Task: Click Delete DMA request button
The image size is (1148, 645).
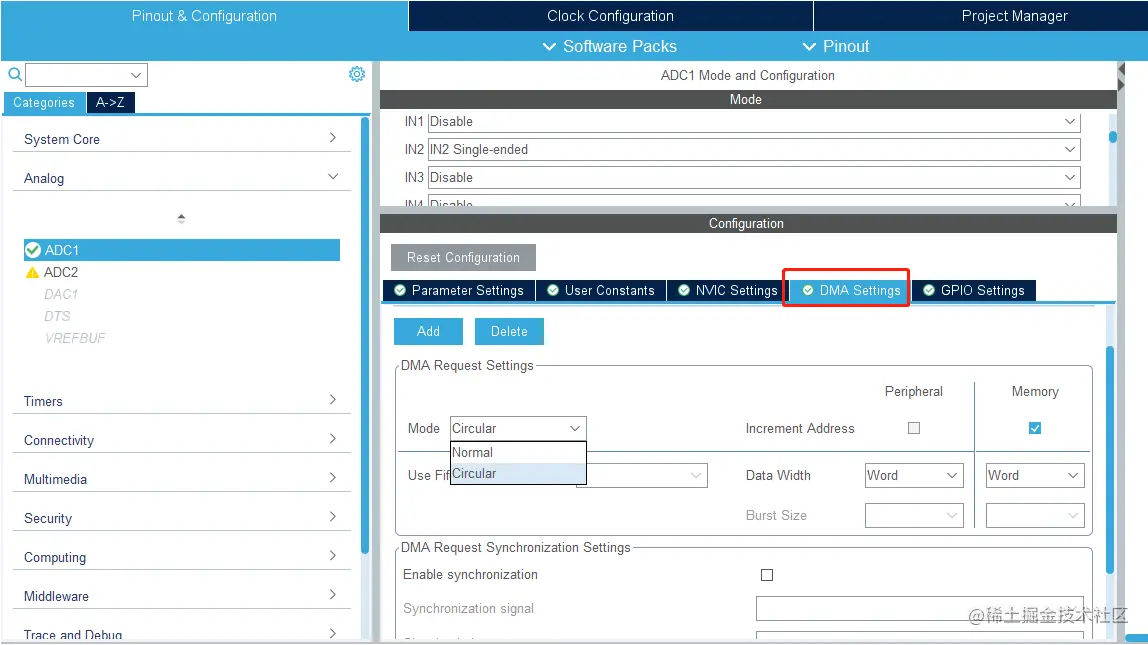Action: tap(509, 332)
